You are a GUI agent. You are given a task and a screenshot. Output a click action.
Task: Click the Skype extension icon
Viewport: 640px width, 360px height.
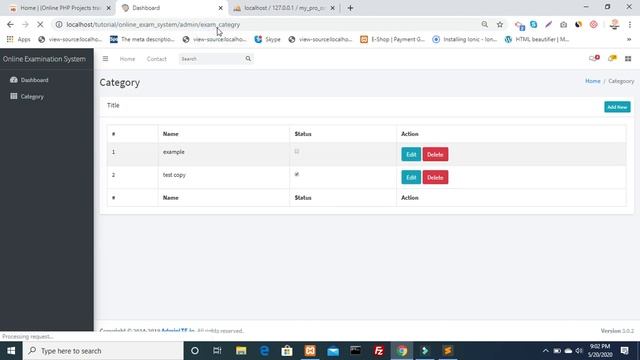[533, 24]
